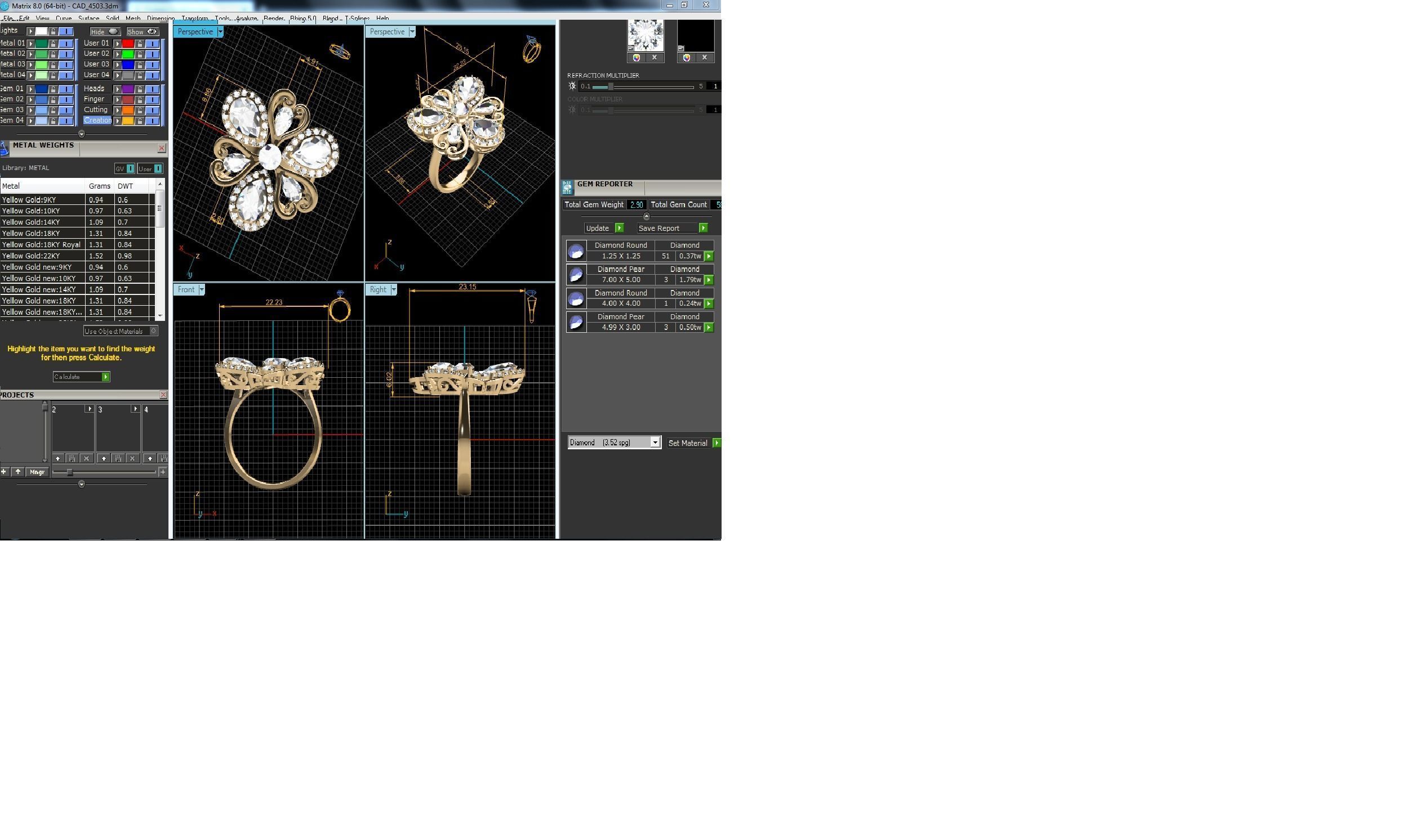Viewport: 1415px width, 840px height.
Task: Click the red User 01 color swatch
Action: coord(128,43)
